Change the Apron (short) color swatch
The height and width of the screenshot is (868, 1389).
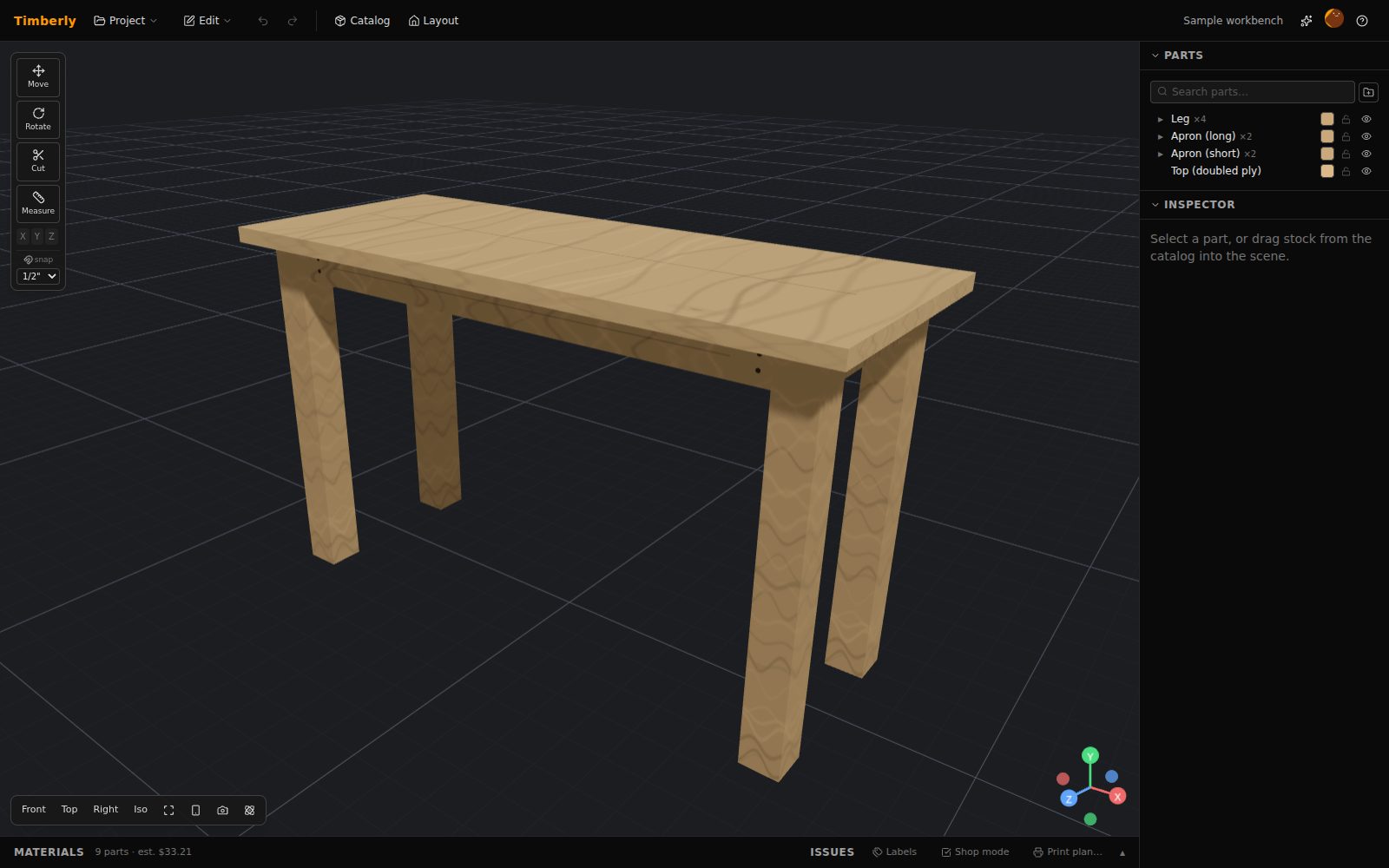1327,154
